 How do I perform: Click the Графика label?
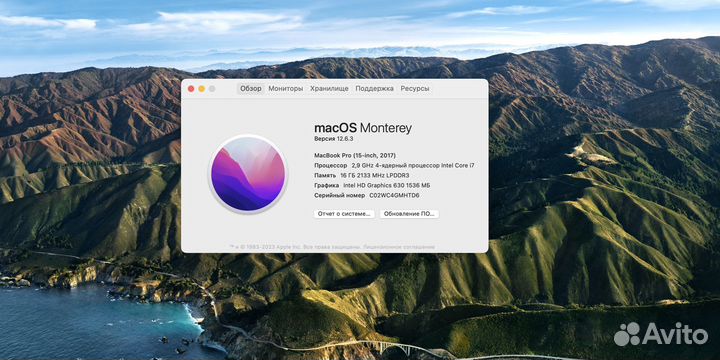pyautogui.click(x=327, y=186)
